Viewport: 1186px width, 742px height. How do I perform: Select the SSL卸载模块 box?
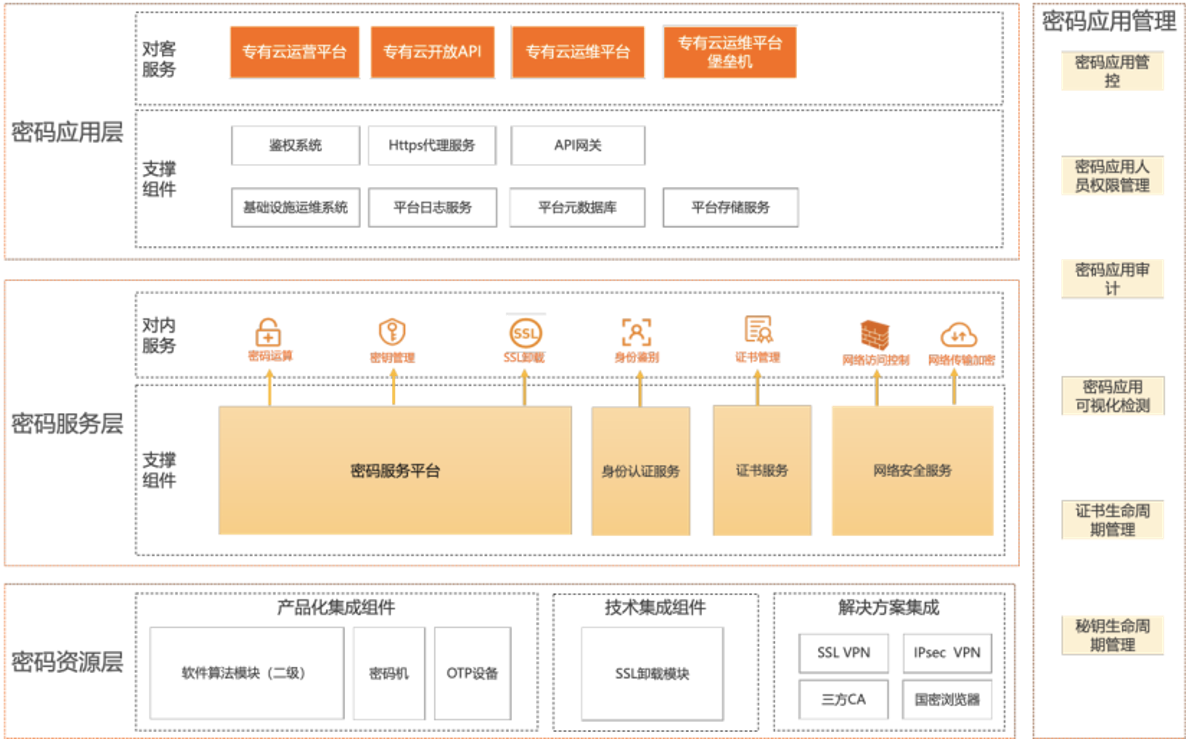click(x=652, y=673)
